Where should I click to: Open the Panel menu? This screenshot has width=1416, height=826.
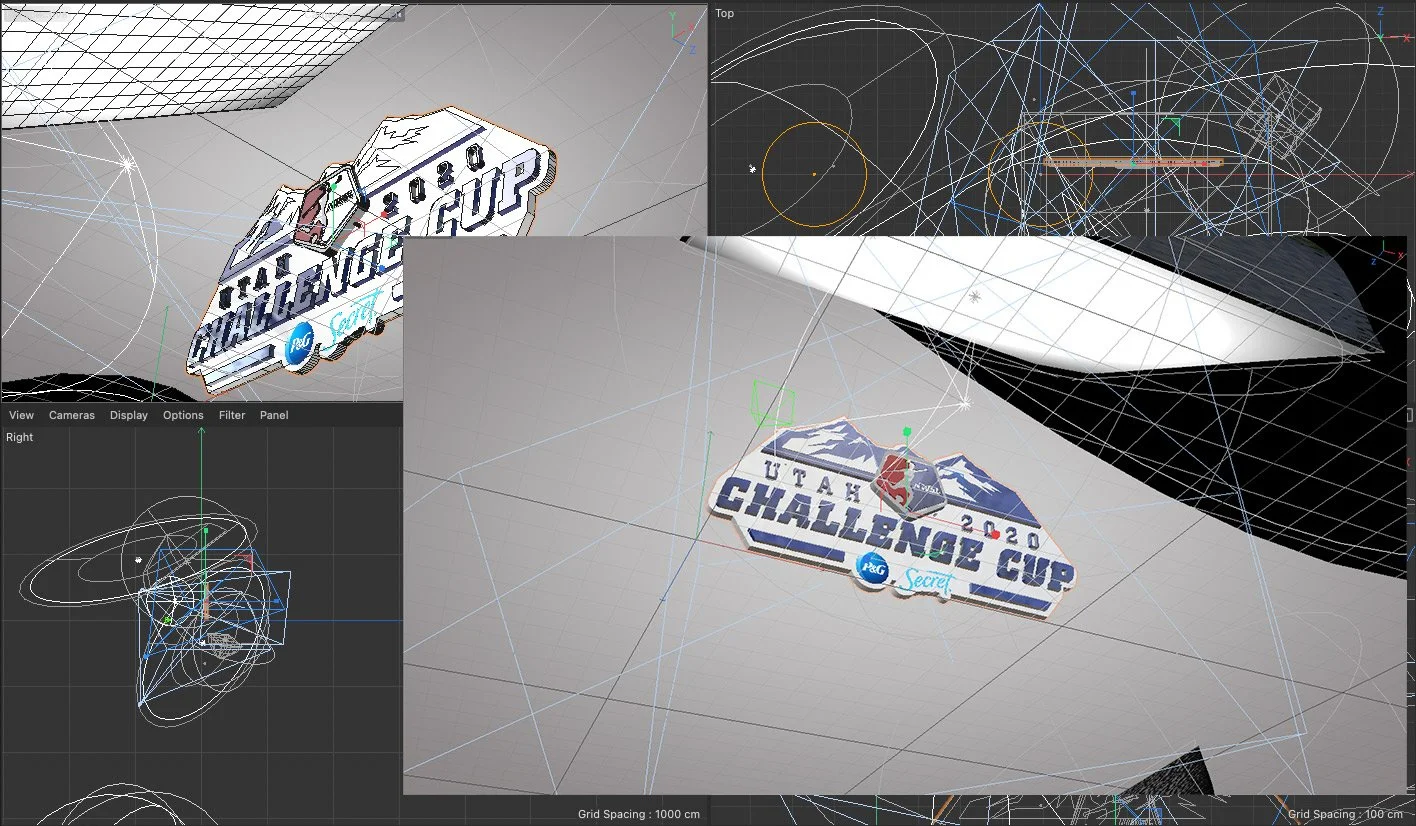click(274, 415)
